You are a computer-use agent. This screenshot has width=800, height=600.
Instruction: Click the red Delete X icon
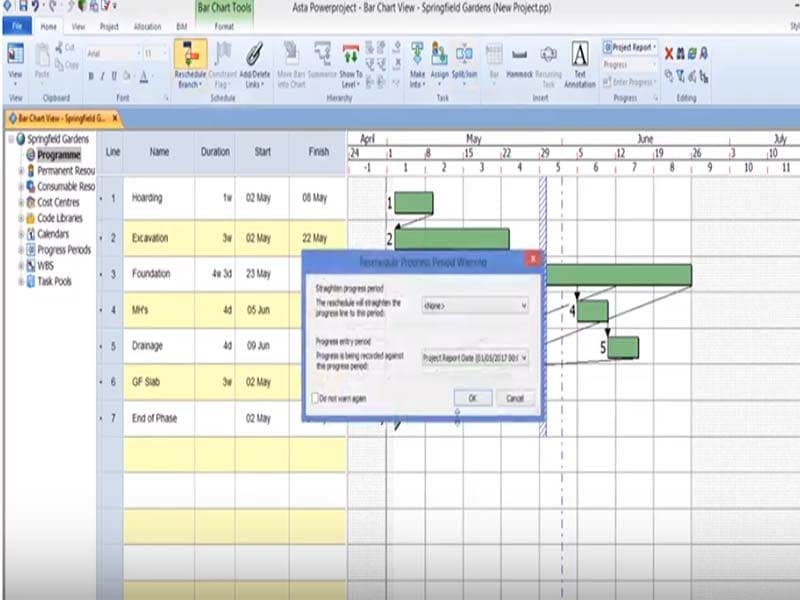(x=669, y=53)
